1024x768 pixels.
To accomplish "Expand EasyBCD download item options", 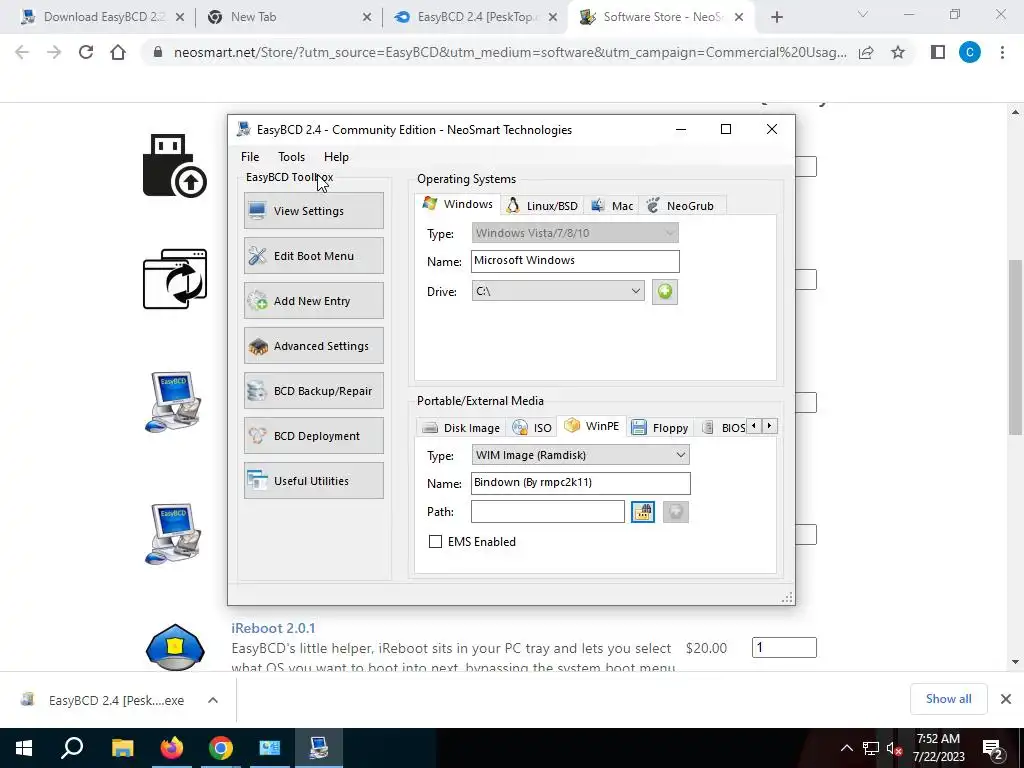I will (213, 700).
